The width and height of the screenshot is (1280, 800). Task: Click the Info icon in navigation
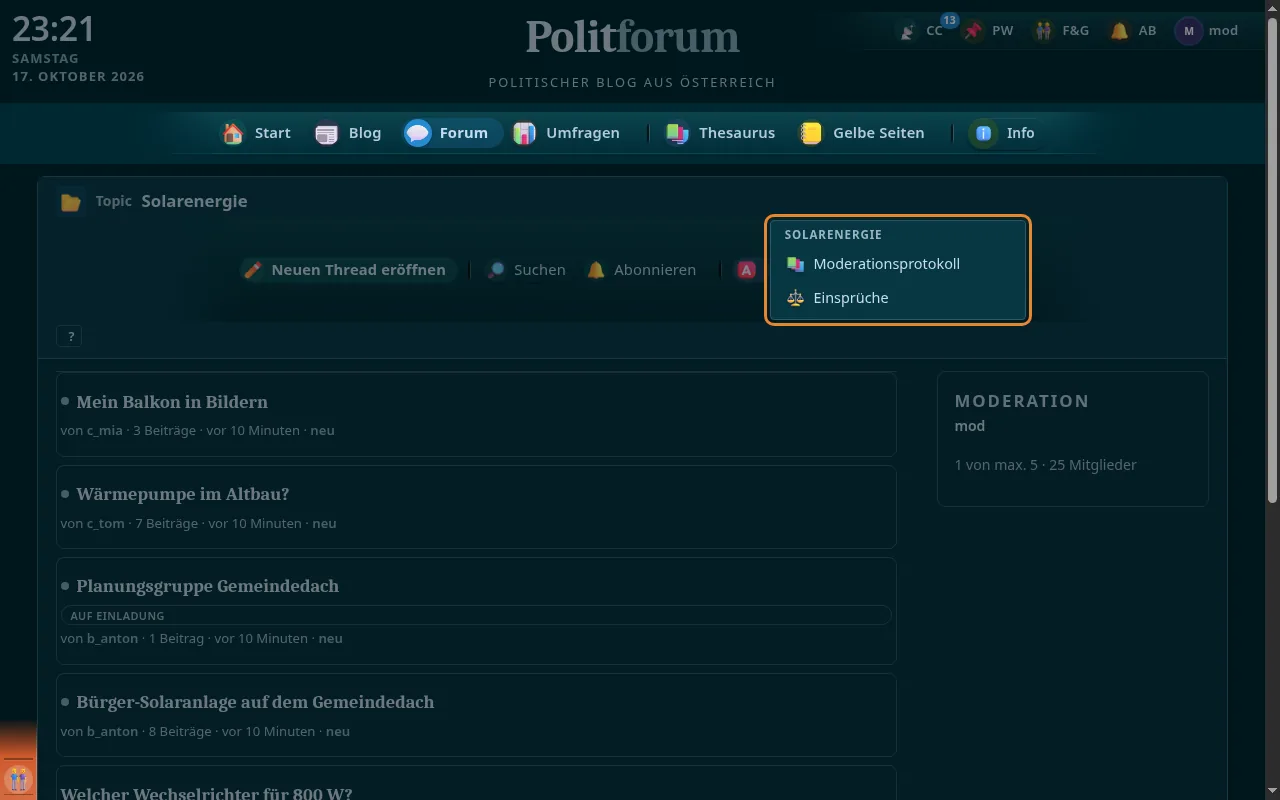(x=984, y=133)
